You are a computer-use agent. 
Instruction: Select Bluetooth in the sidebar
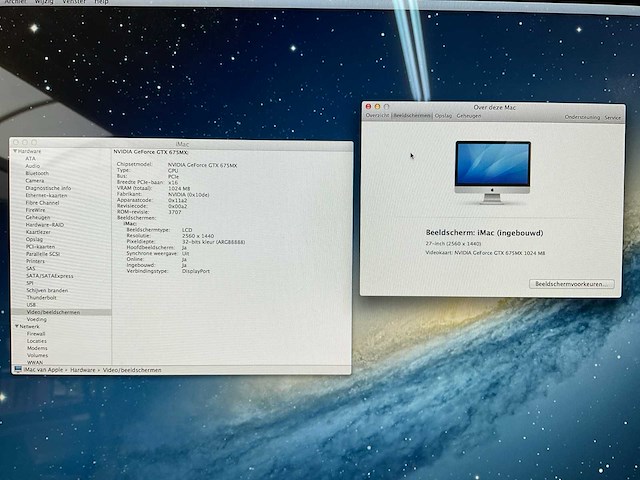(x=37, y=173)
